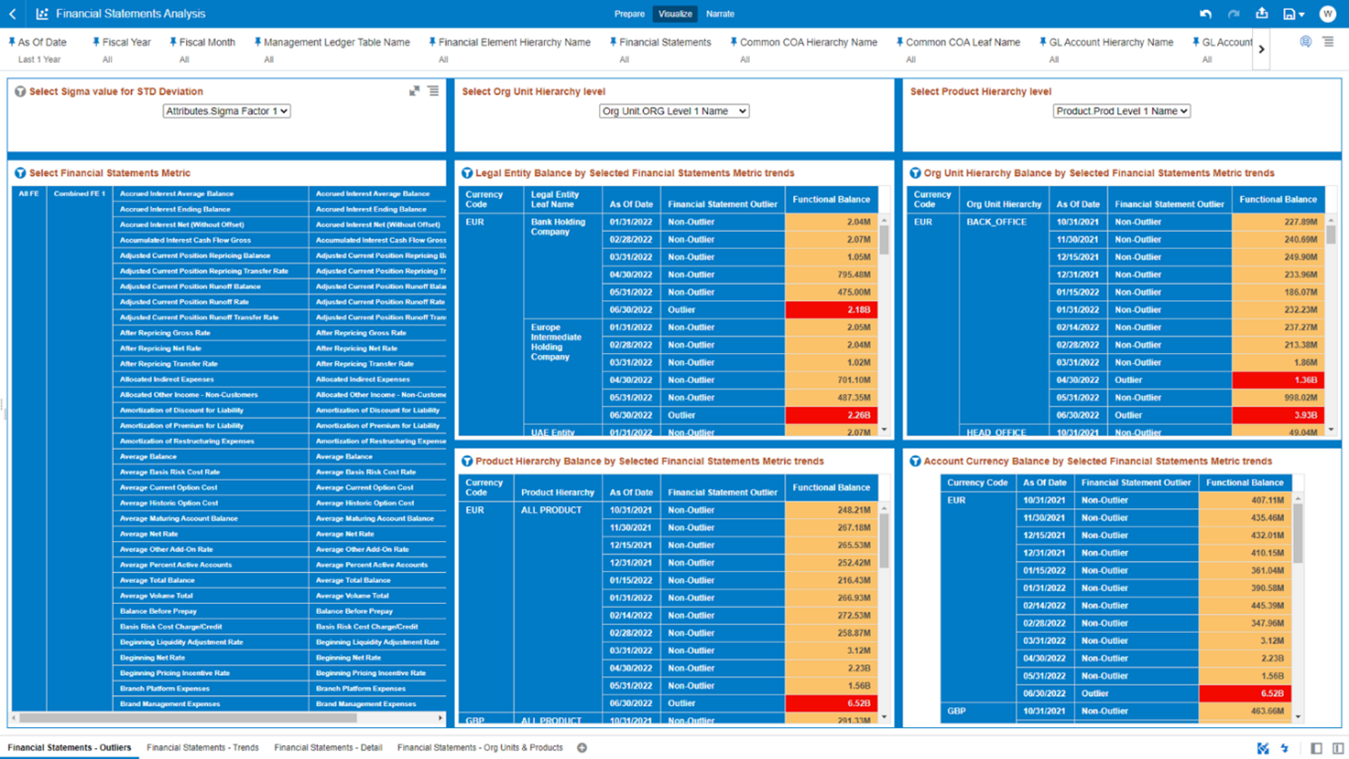Refresh data using the lightning icon
1349x759 pixels.
[x=1285, y=748]
